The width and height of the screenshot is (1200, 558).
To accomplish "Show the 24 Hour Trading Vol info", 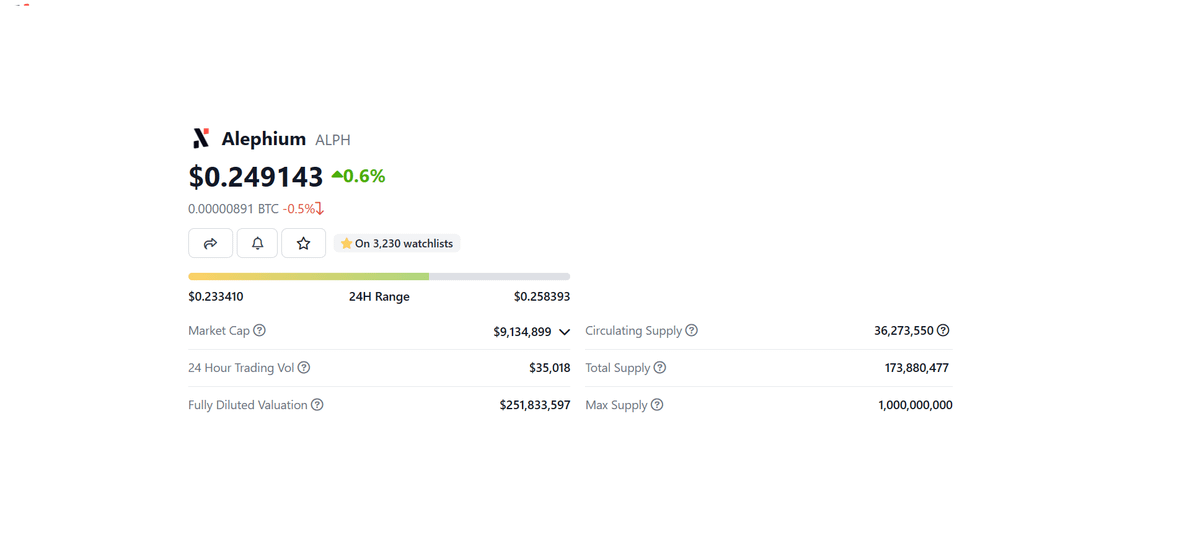I will pos(304,368).
